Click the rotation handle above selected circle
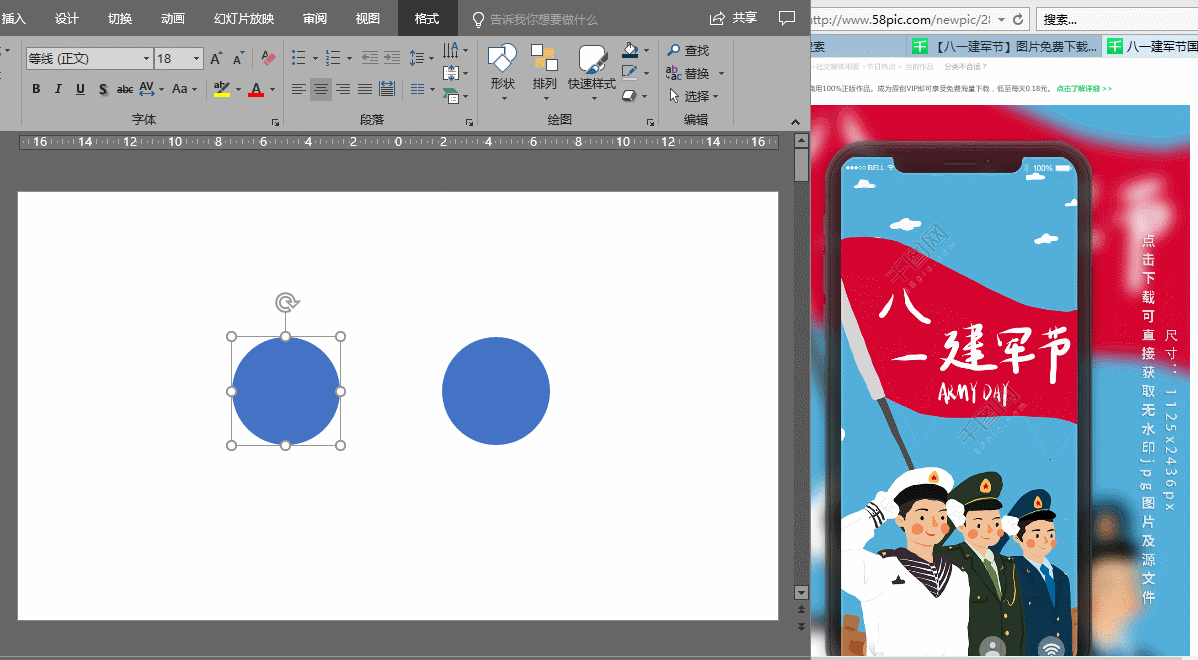 click(x=287, y=302)
